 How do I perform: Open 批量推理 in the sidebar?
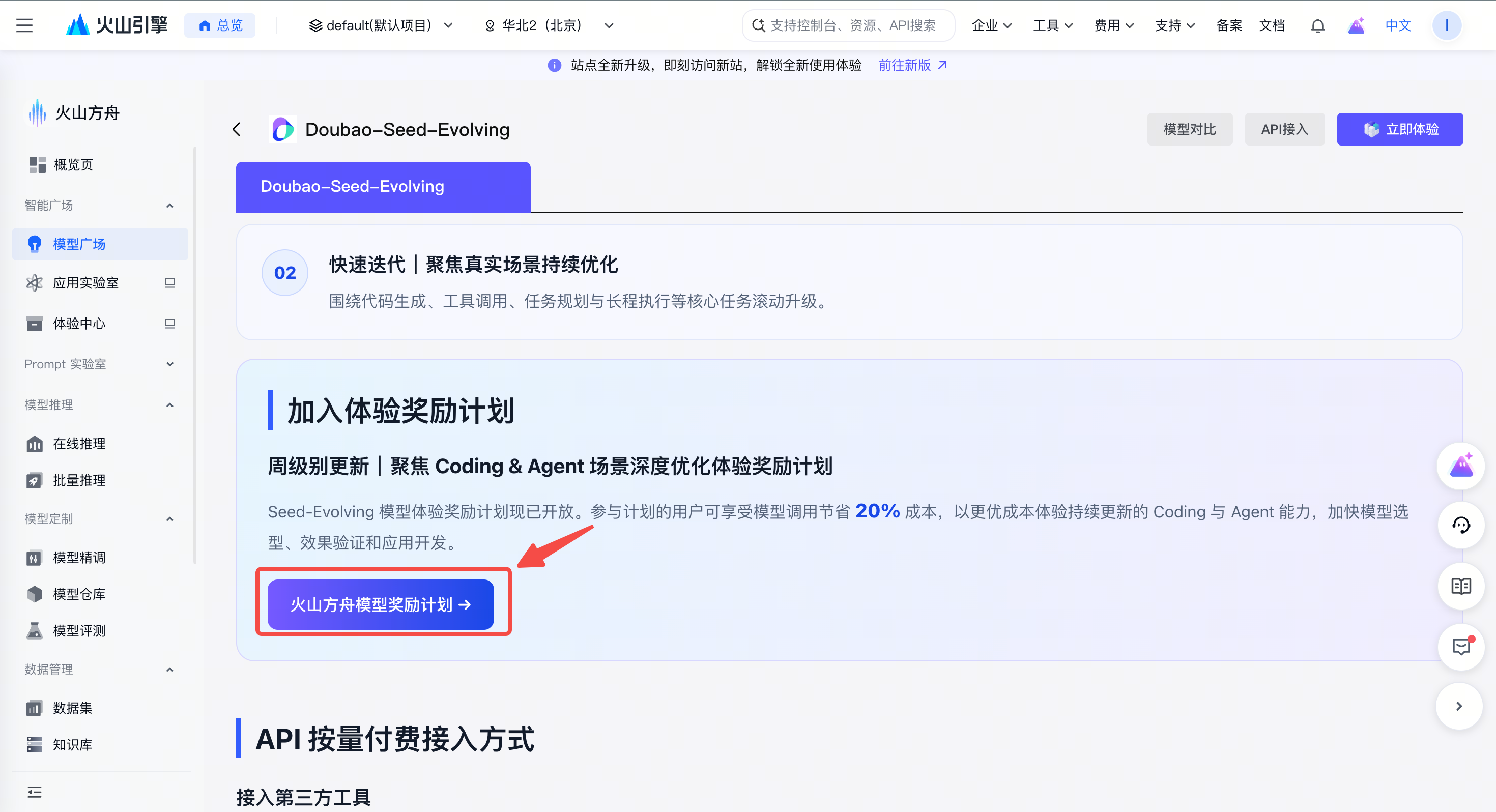coord(100,480)
